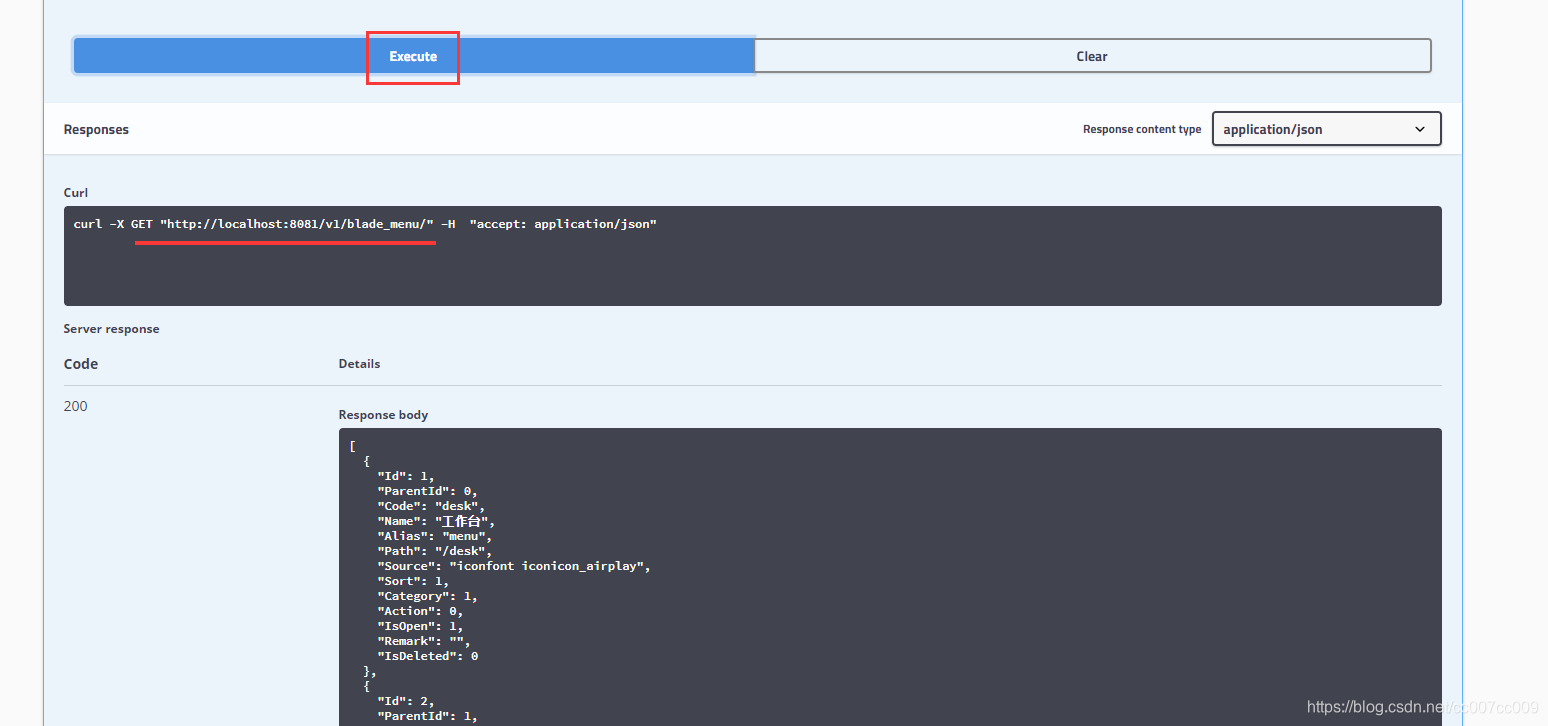This screenshot has height=726, width=1548.
Task: Click the "Code": "desk" line
Action: 431,506
